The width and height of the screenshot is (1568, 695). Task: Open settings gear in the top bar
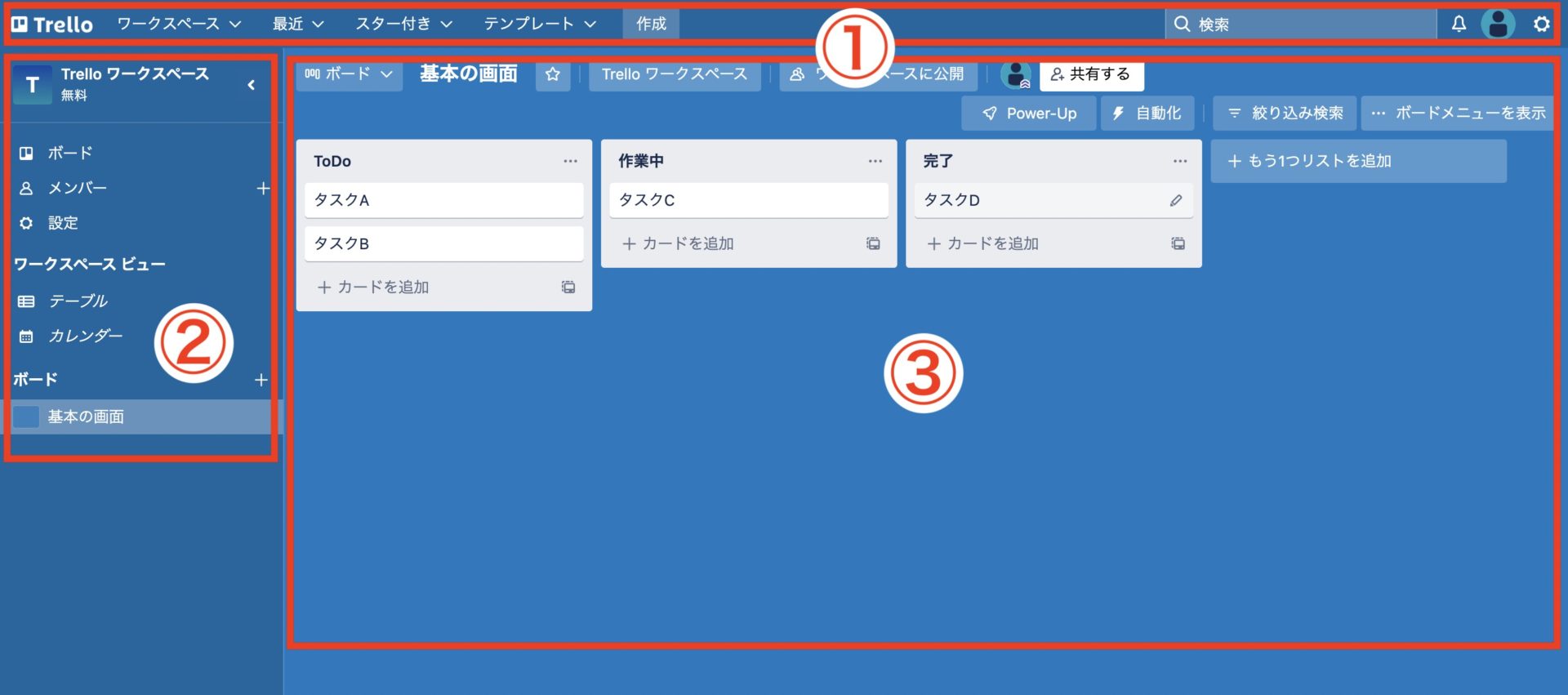click(1541, 25)
